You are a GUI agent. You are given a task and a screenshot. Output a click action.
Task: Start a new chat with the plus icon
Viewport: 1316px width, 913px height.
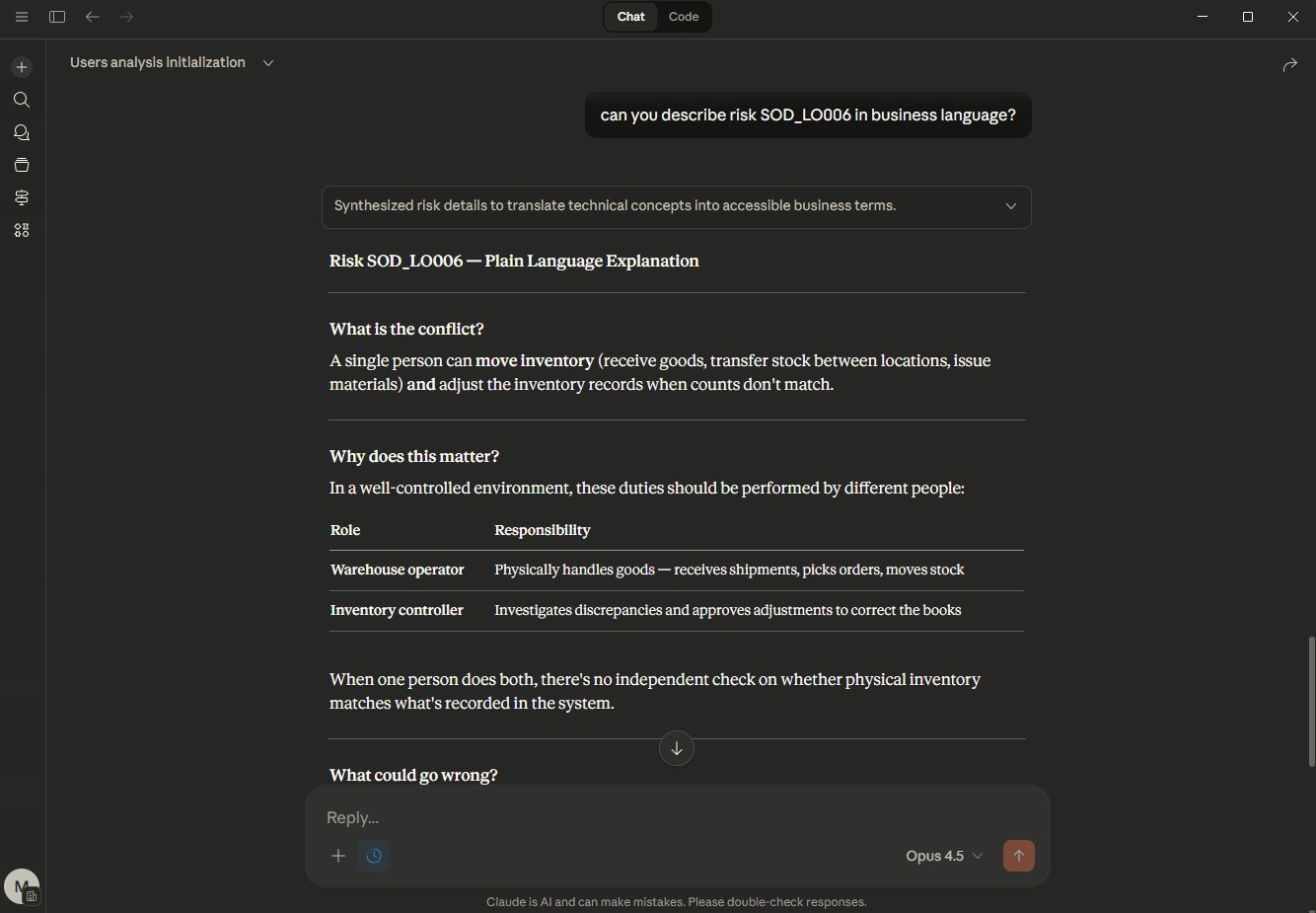tap(22, 66)
